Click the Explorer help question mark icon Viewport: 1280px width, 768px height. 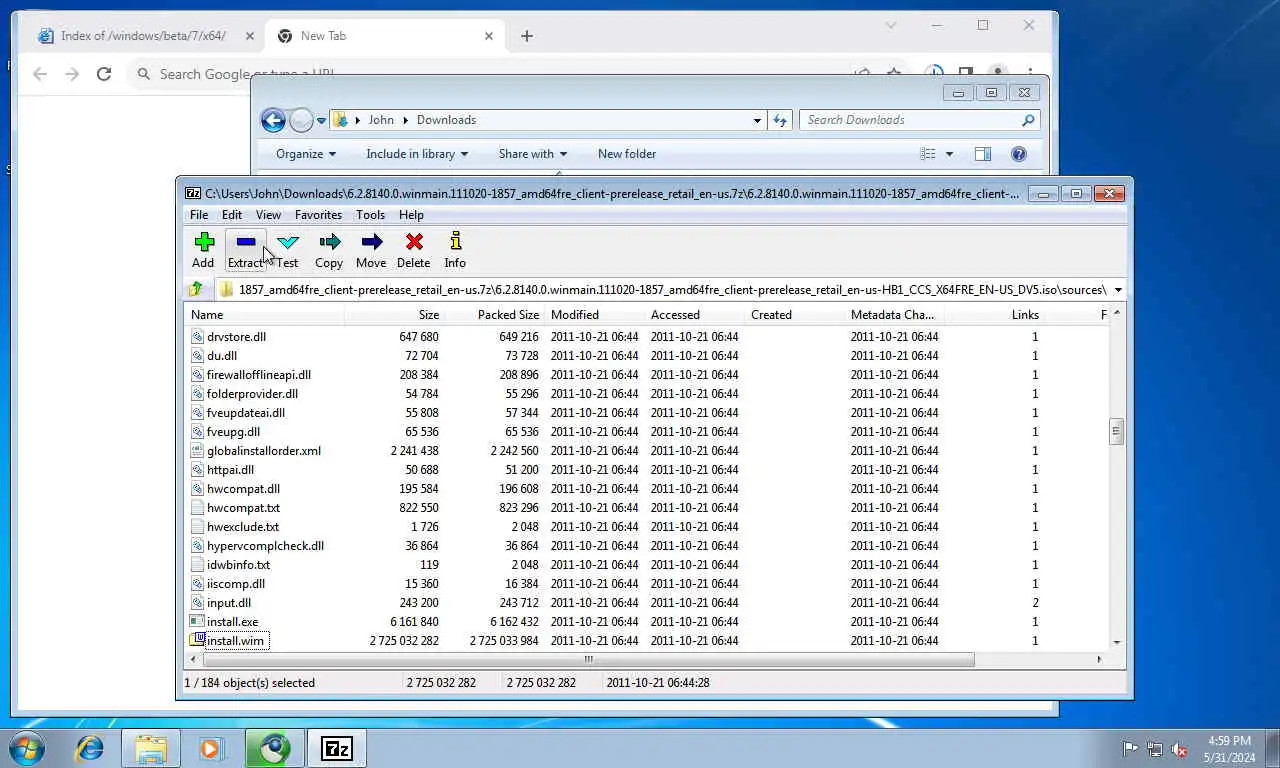(1019, 154)
